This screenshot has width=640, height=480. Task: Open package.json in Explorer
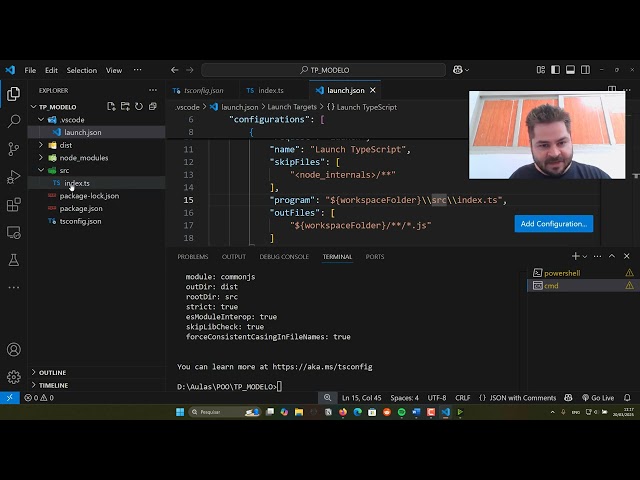click(x=81, y=208)
